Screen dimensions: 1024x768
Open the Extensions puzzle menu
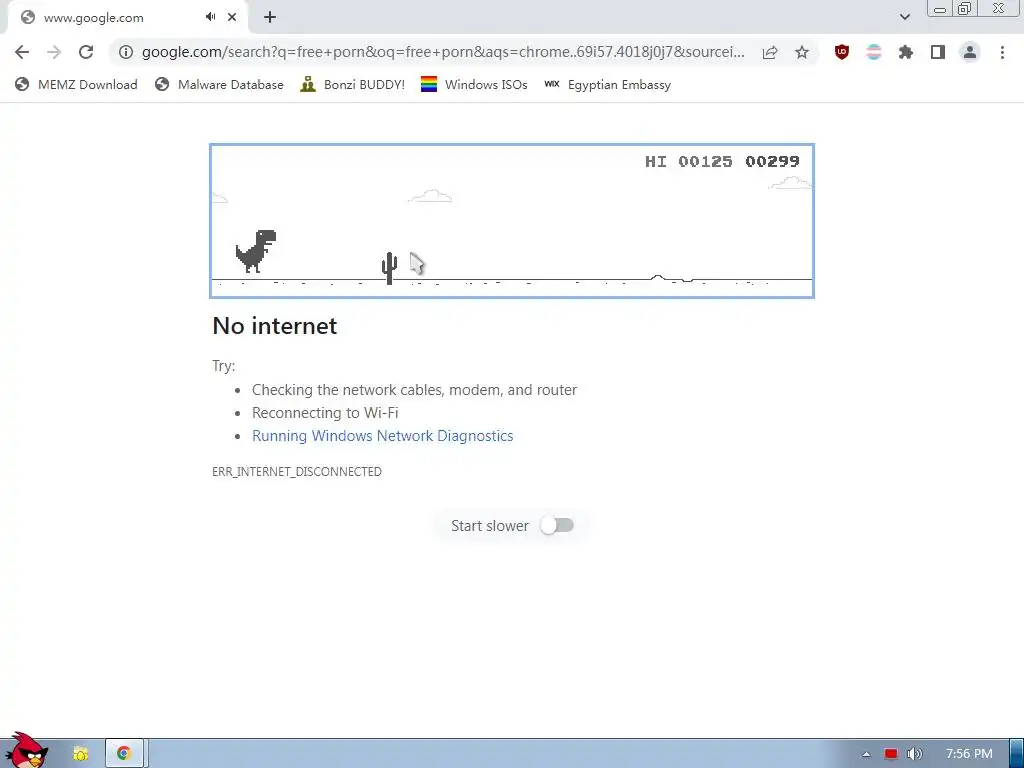pos(906,52)
